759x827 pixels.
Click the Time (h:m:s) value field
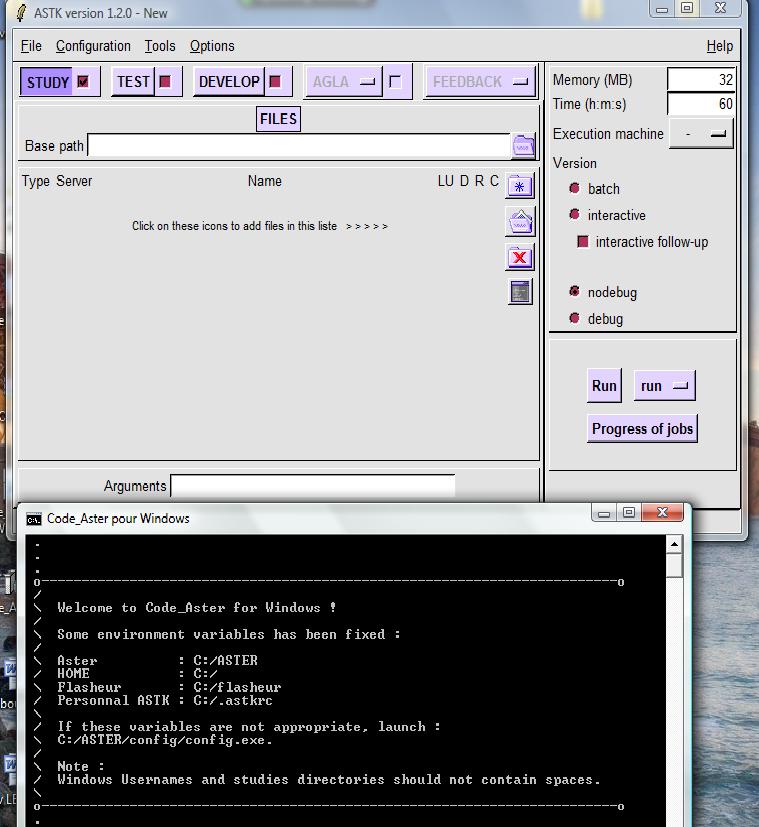pos(700,104)
